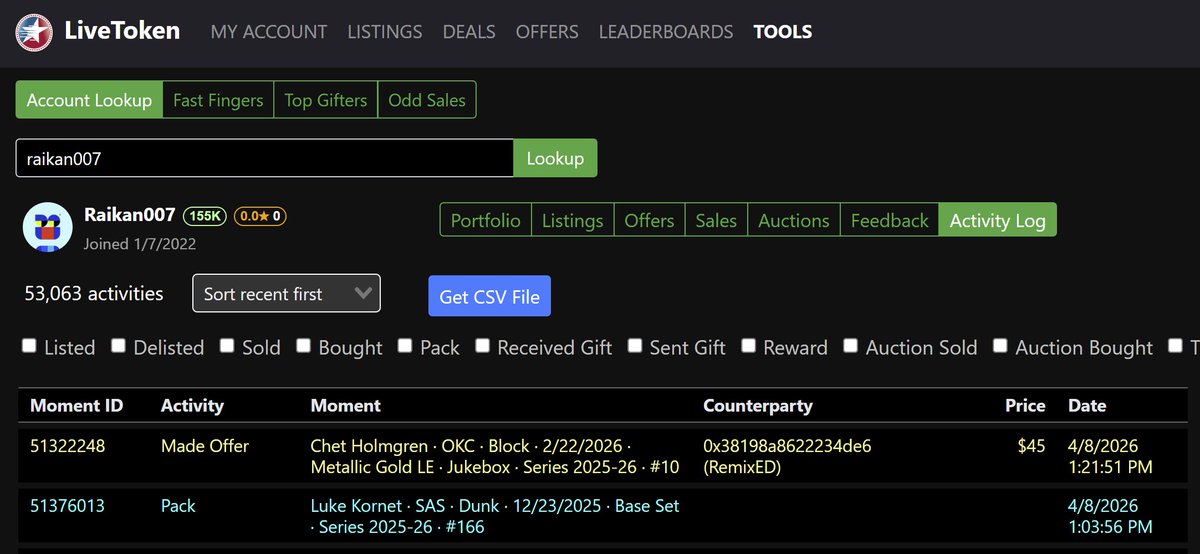Open Moment ID 51376013 link
1200x554 pixels.
tap(68, 506)
